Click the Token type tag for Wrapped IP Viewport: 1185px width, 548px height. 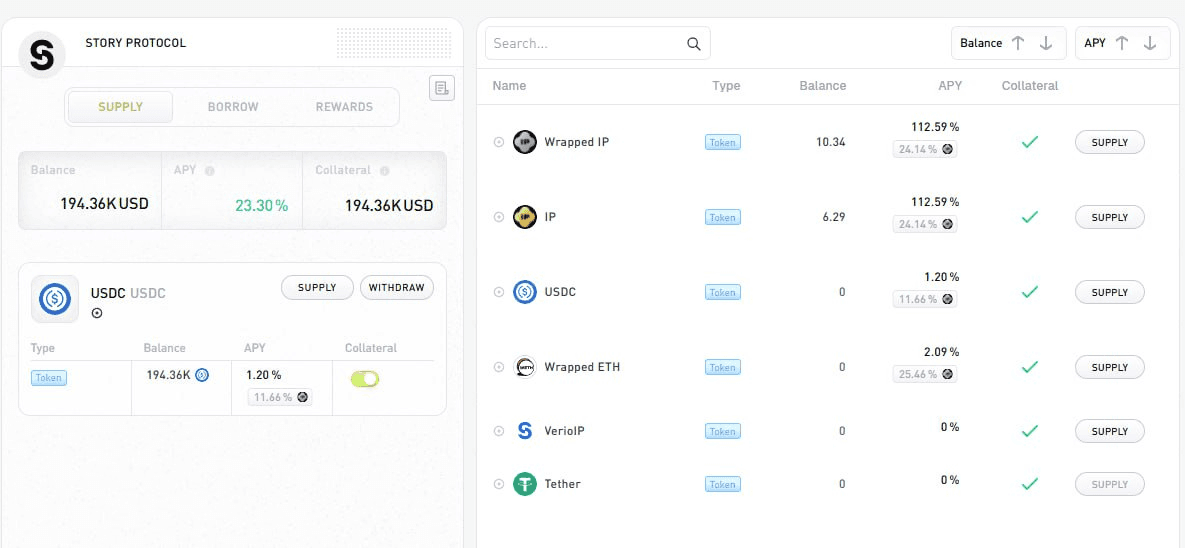point(722,142)
